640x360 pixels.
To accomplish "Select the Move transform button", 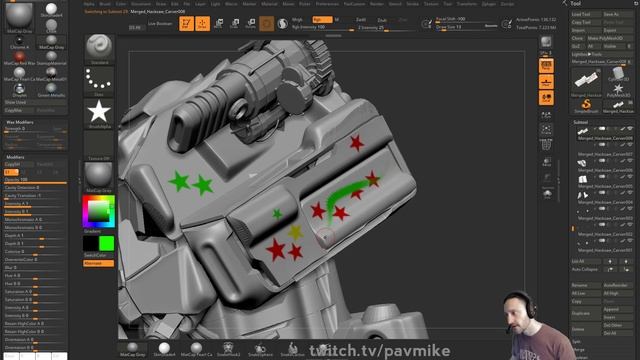I will [x=218, y=23].
